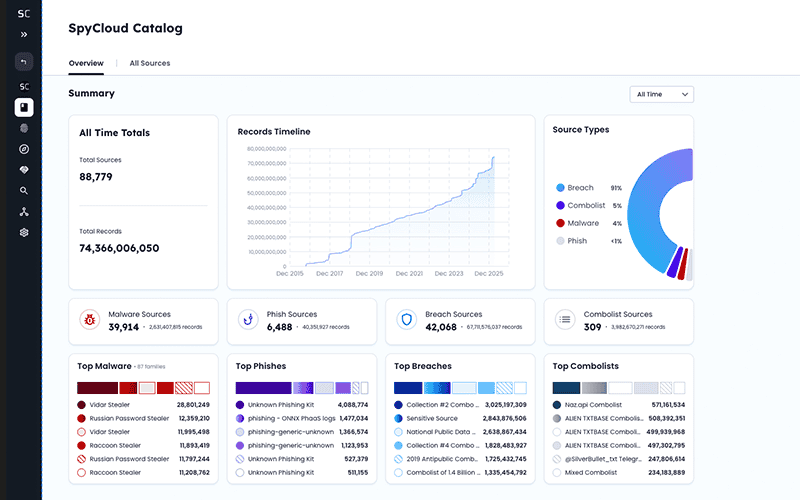800x500 pixels.
Task: Click the Source Types heading
Action: tap(581, 130)
